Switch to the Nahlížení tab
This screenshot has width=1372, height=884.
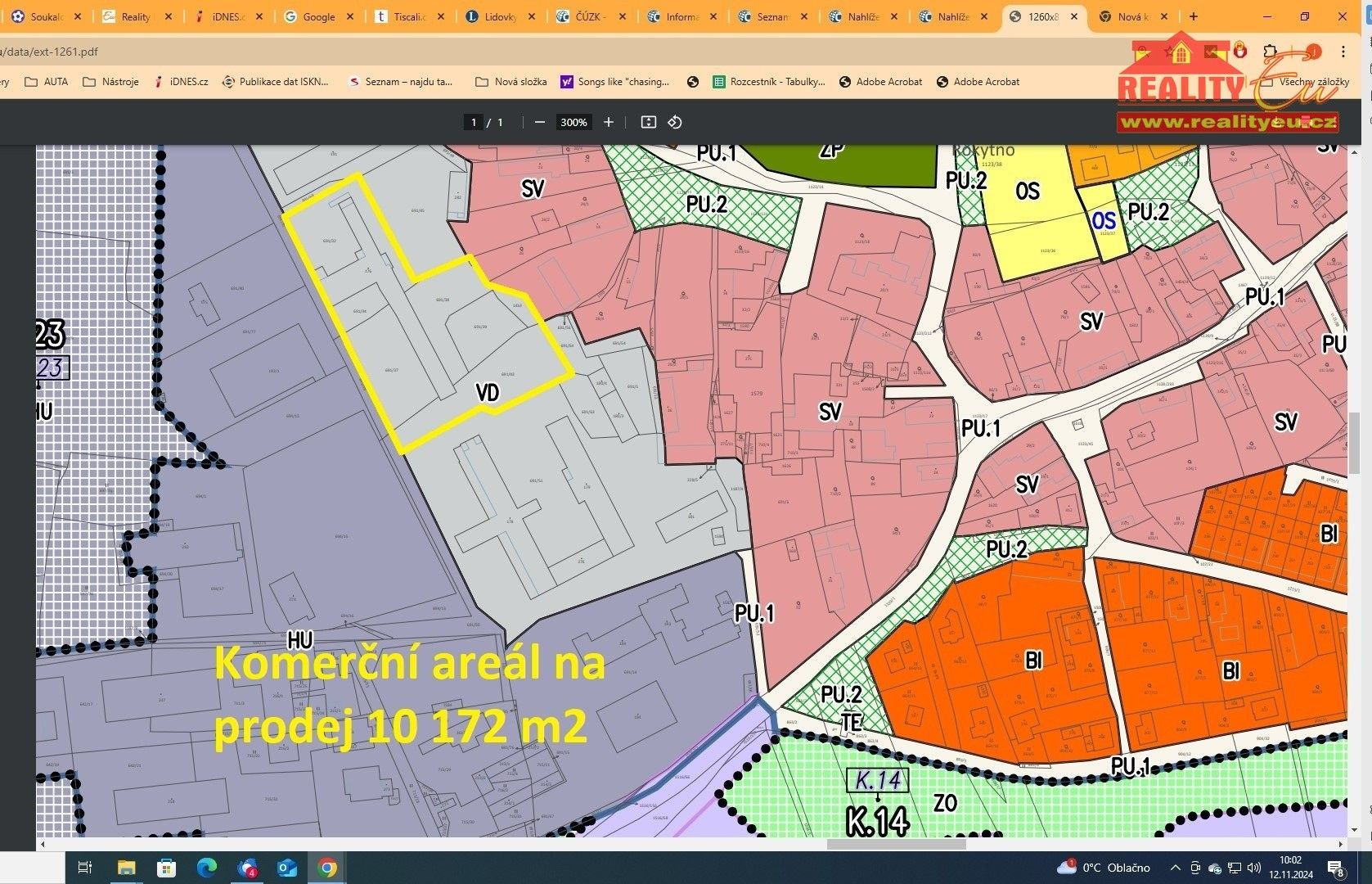point(863,16)
